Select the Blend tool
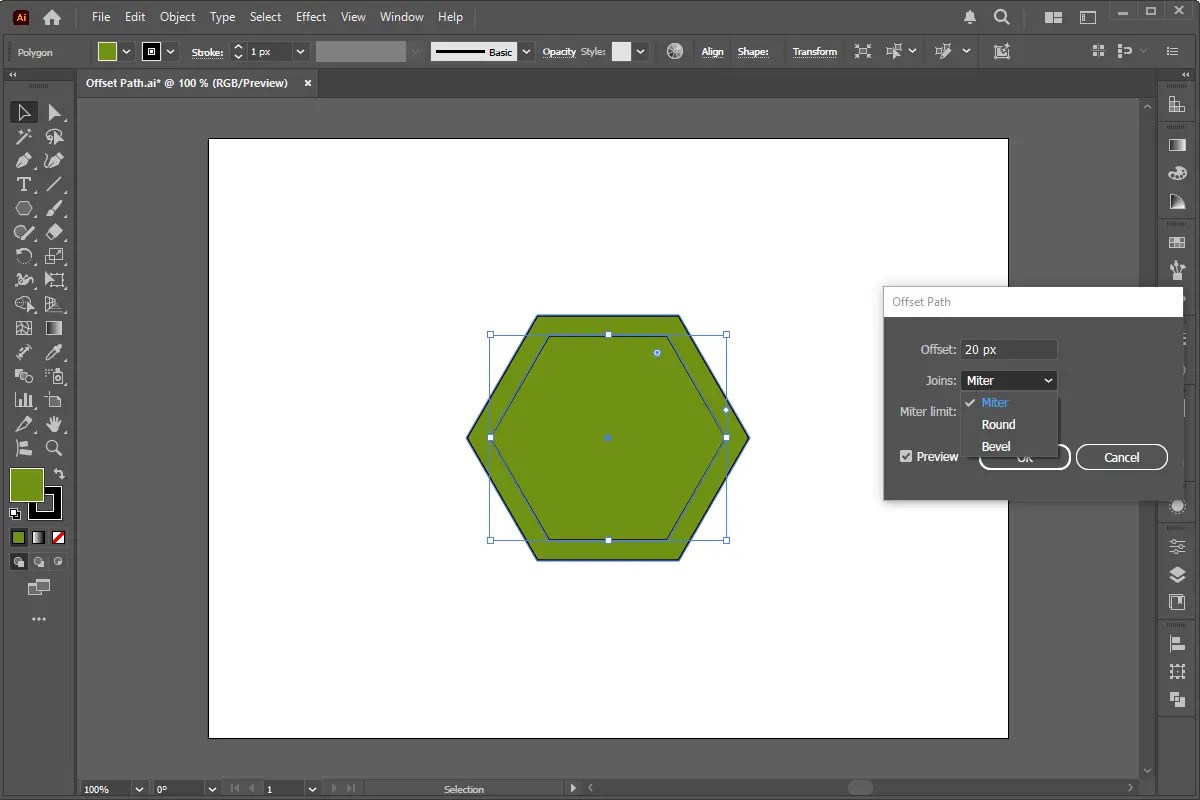This screenshot has height=800, width=1200. pos(24,376)
